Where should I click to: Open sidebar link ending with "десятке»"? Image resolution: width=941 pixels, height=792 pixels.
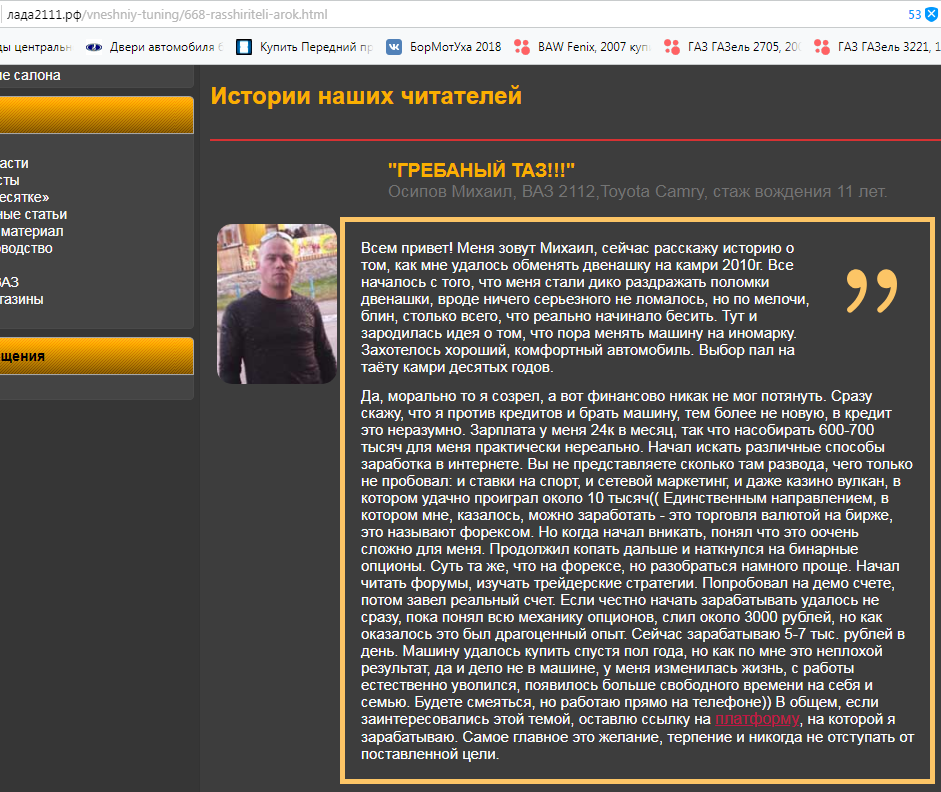tap(24, 197)
